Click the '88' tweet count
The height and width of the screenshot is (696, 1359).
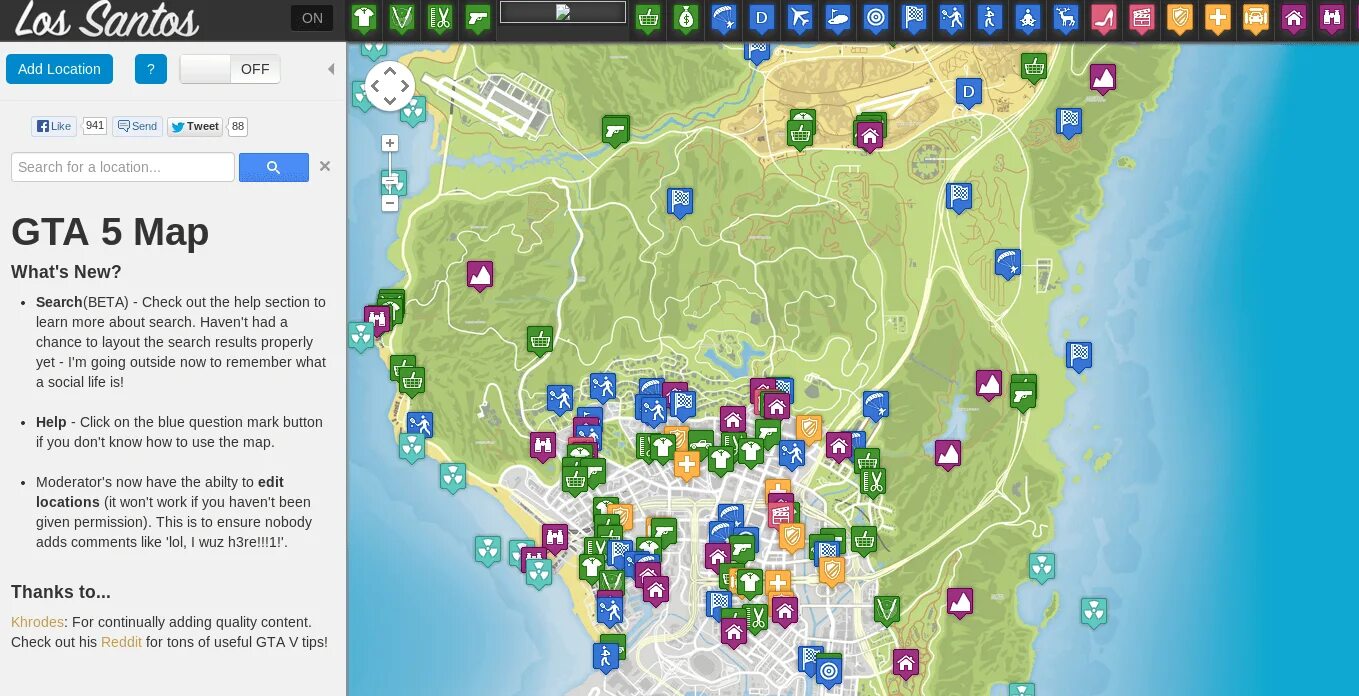237,126
